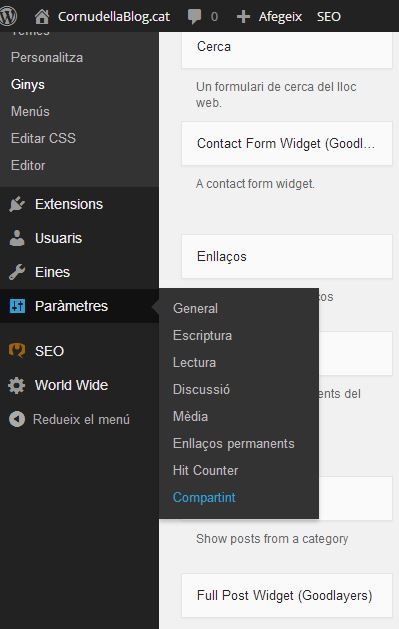
Task: Click the Paràmetres sliders icon
Action: coord(17,306)
